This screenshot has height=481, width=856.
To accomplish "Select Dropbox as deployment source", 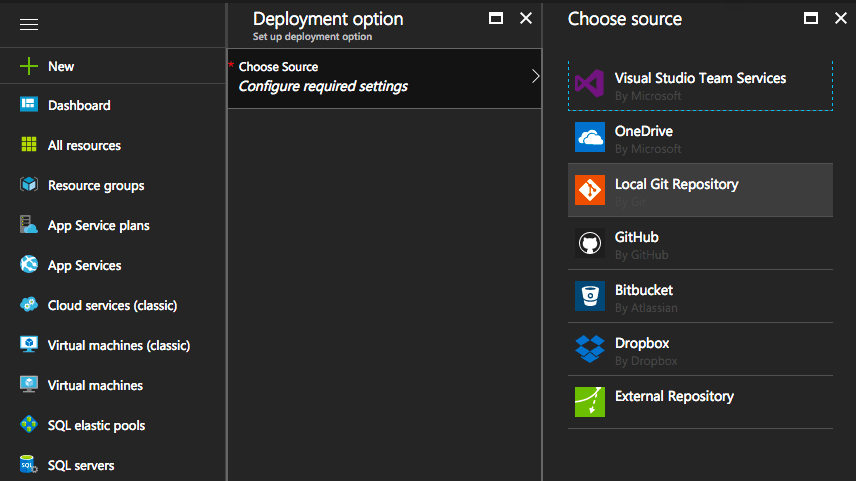I will pos(700,349).
